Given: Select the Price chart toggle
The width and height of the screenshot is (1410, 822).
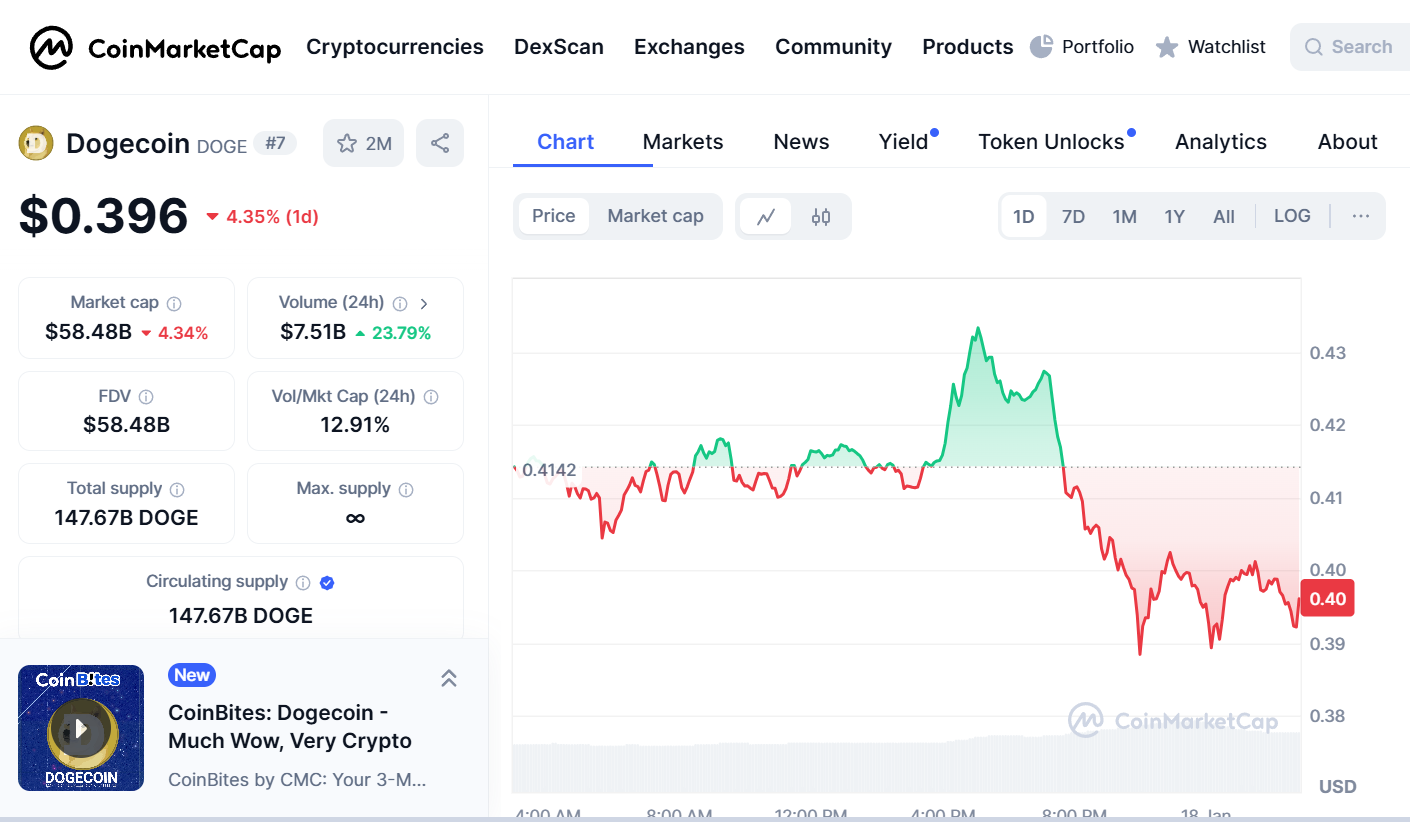Looking at the screenshot, I should pos(553,216).
